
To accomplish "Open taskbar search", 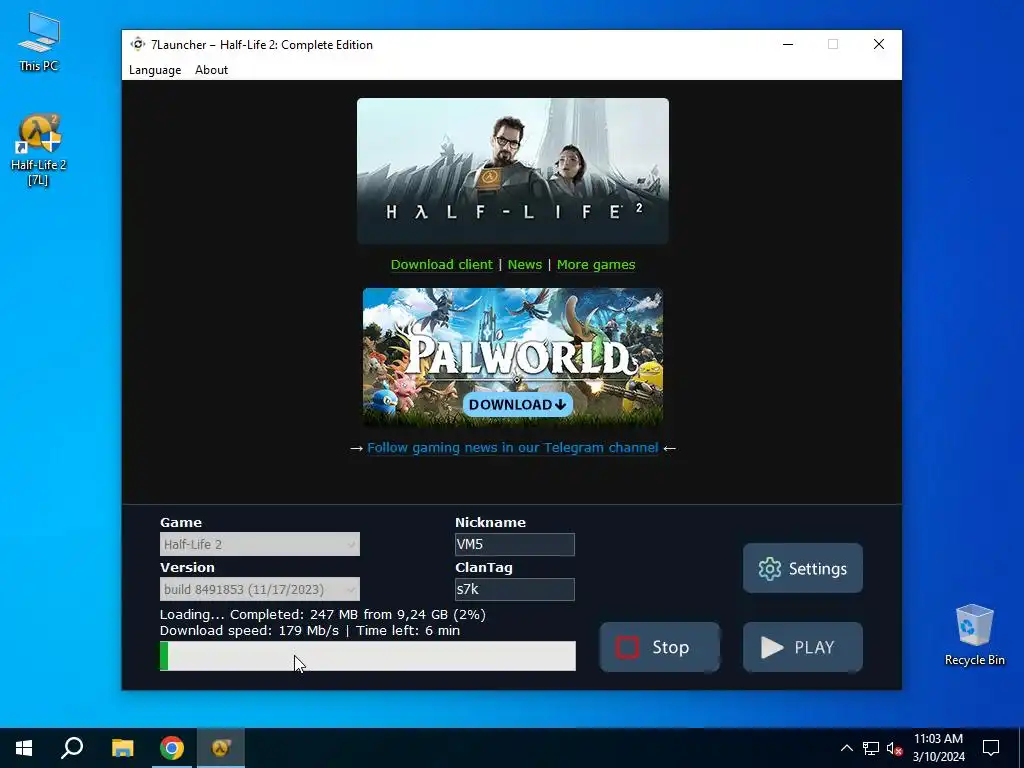I will [x=72, y=748].
